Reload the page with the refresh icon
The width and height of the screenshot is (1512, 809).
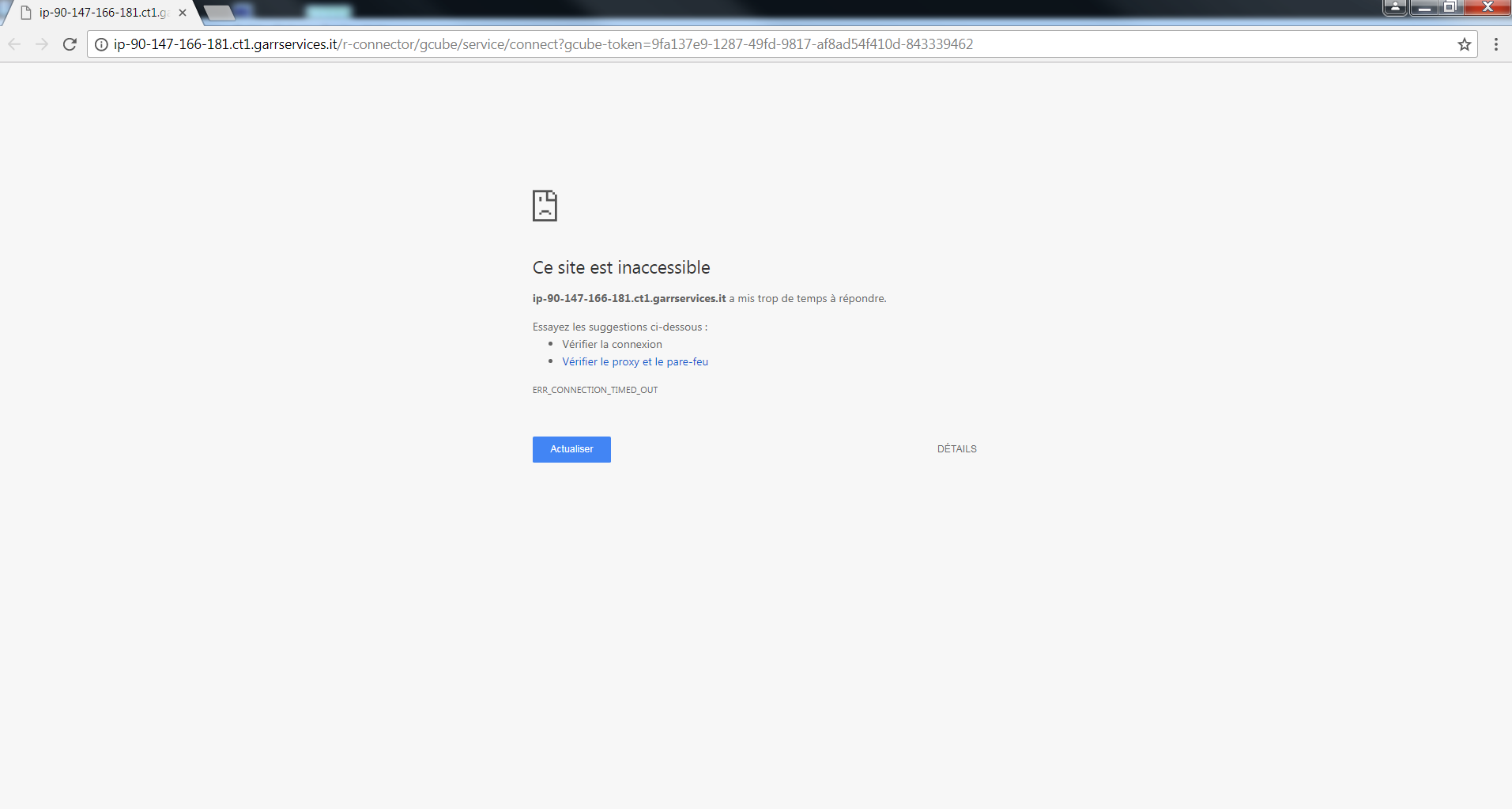click(x=70, y=44)
